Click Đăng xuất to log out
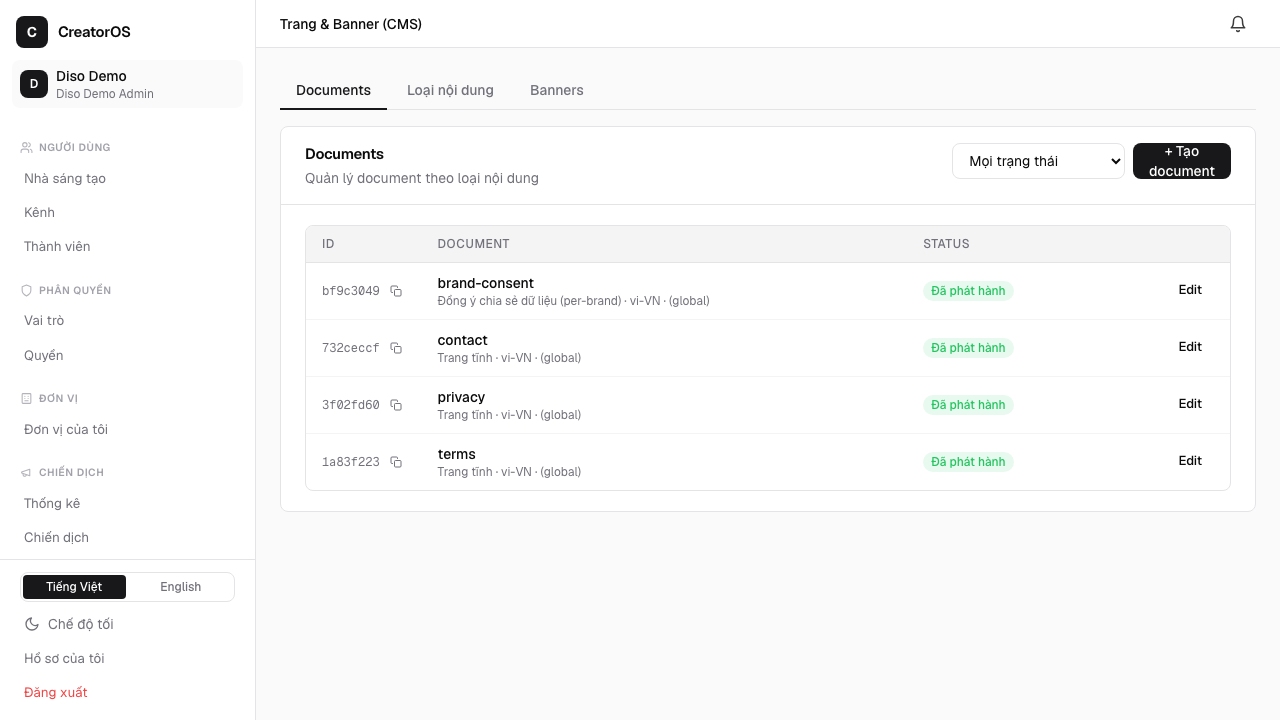Screen dimensions: 1280x720 (56, 692)
